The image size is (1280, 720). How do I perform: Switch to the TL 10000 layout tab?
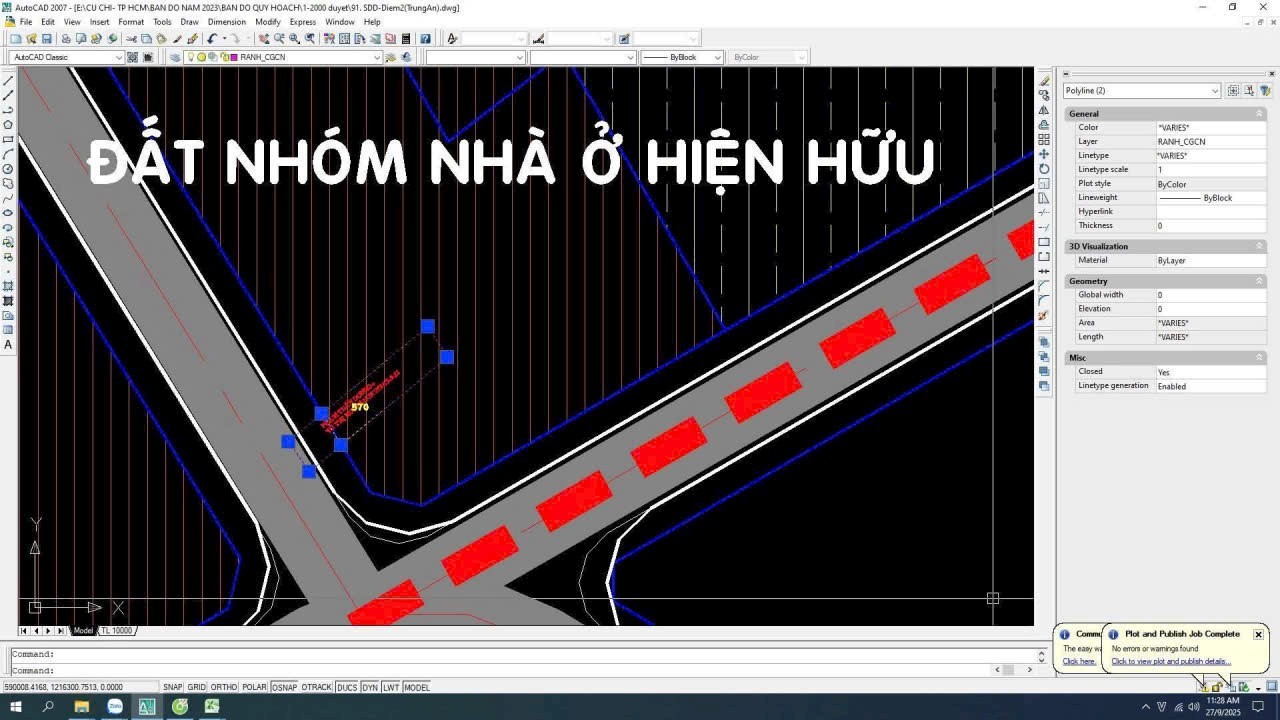click(x=116, y=631)
